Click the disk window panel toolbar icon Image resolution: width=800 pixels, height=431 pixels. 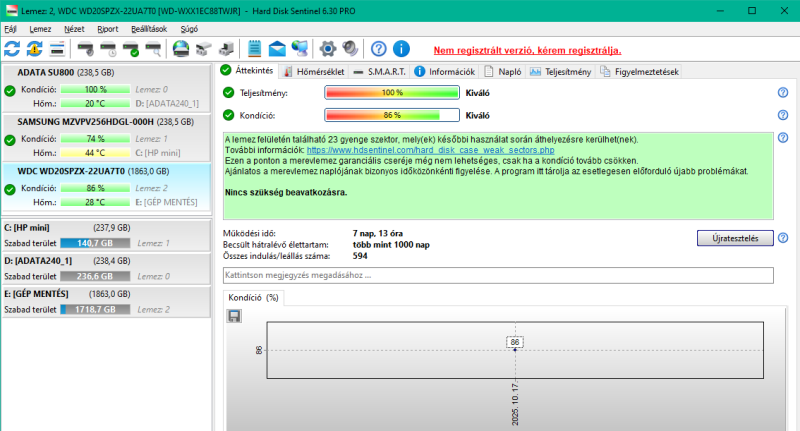pos(57,49)
